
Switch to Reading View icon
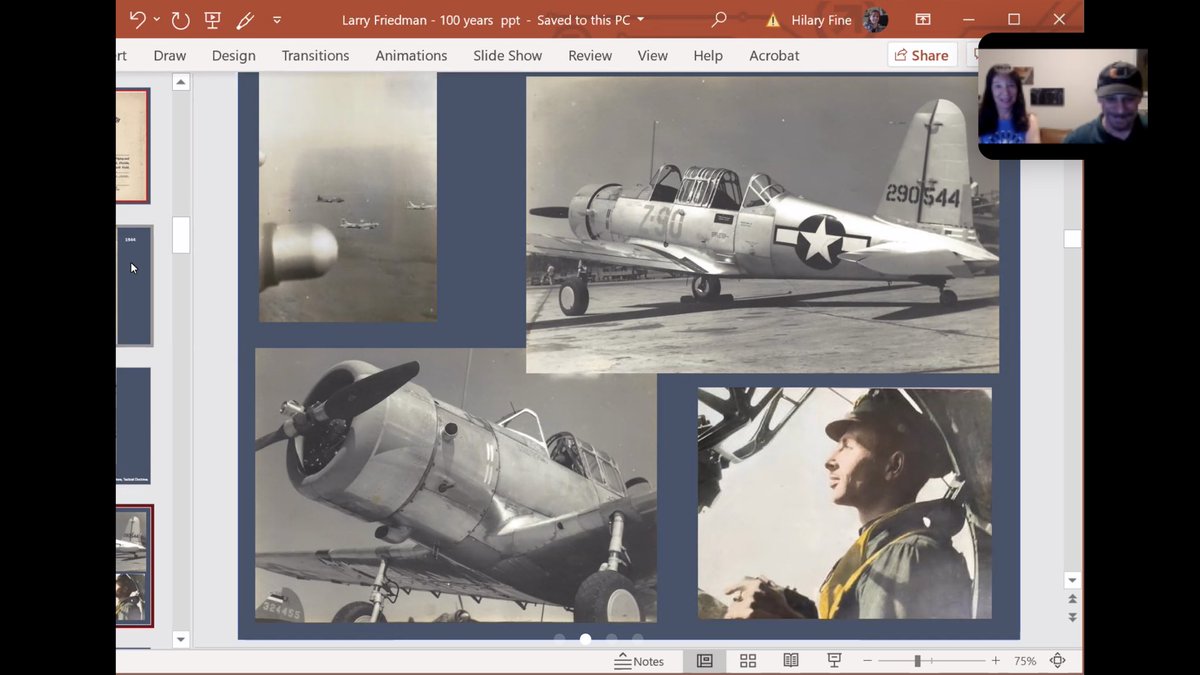tap(791, 661)
